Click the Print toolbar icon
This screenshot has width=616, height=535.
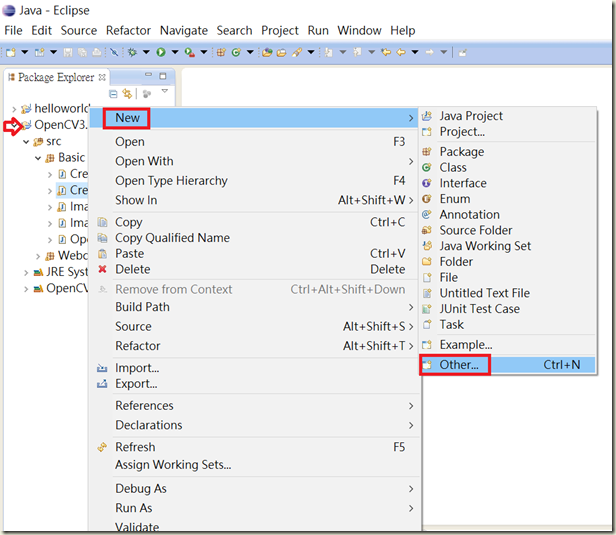tap(97, 52)
